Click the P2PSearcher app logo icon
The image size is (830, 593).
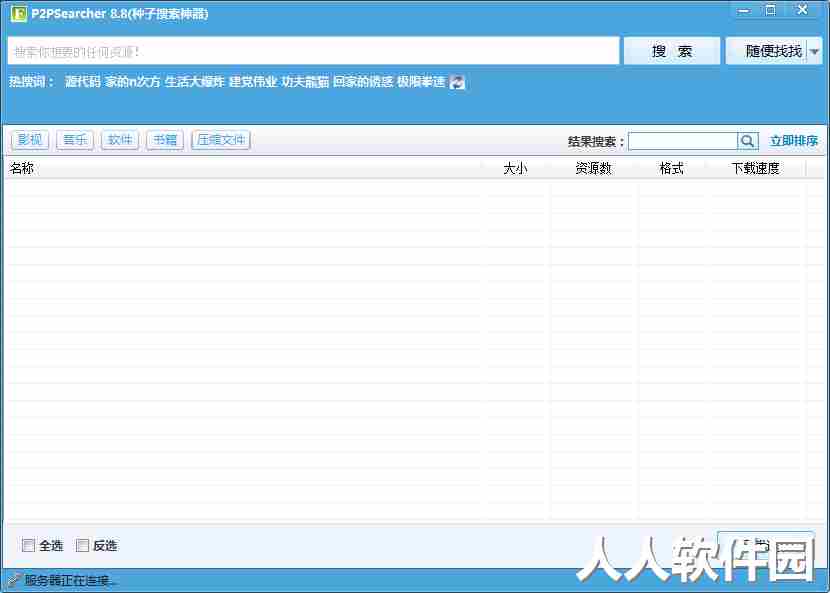tap(19, 14)
